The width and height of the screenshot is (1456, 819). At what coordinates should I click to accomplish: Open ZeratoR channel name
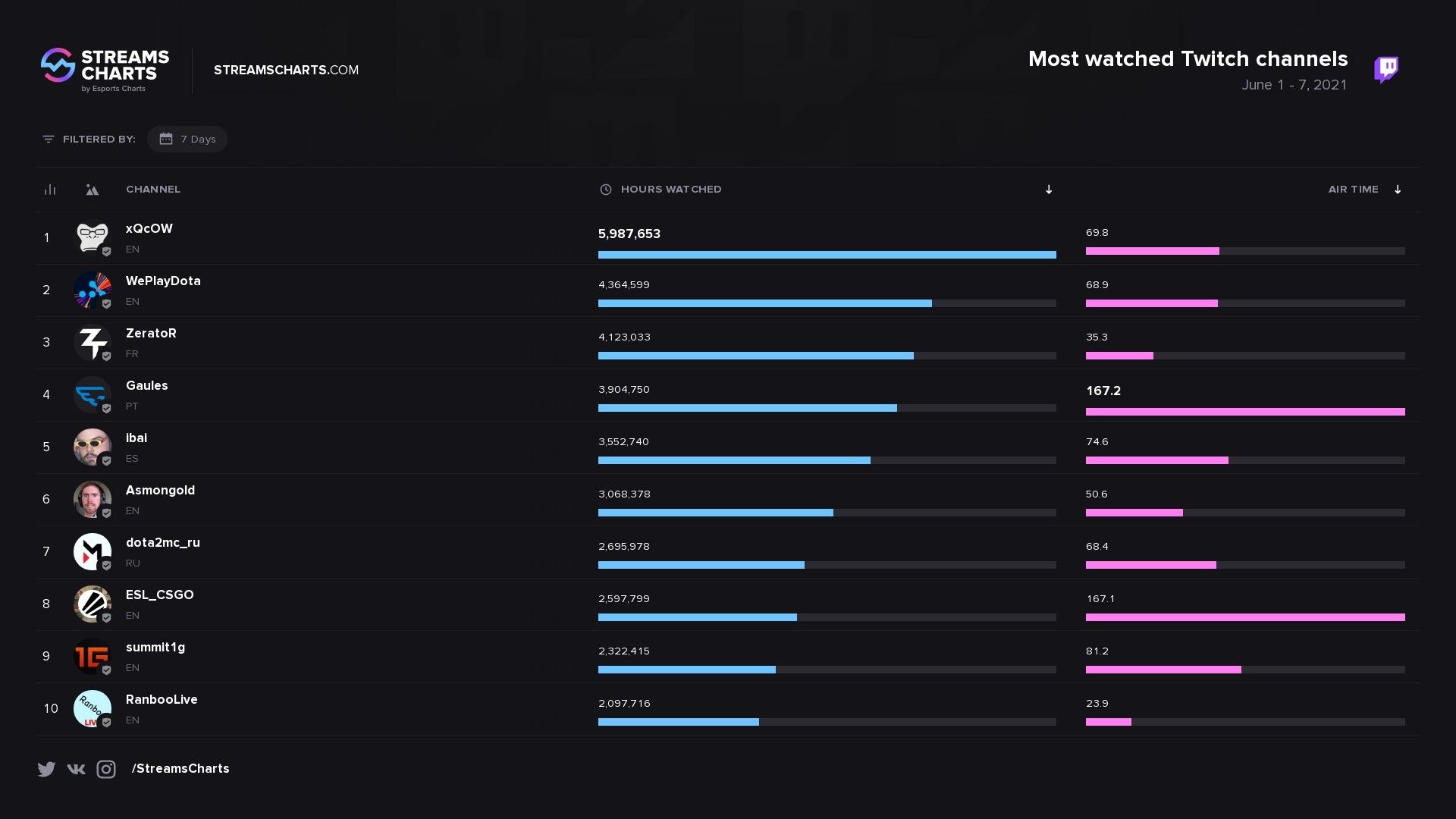pos(151,333)
